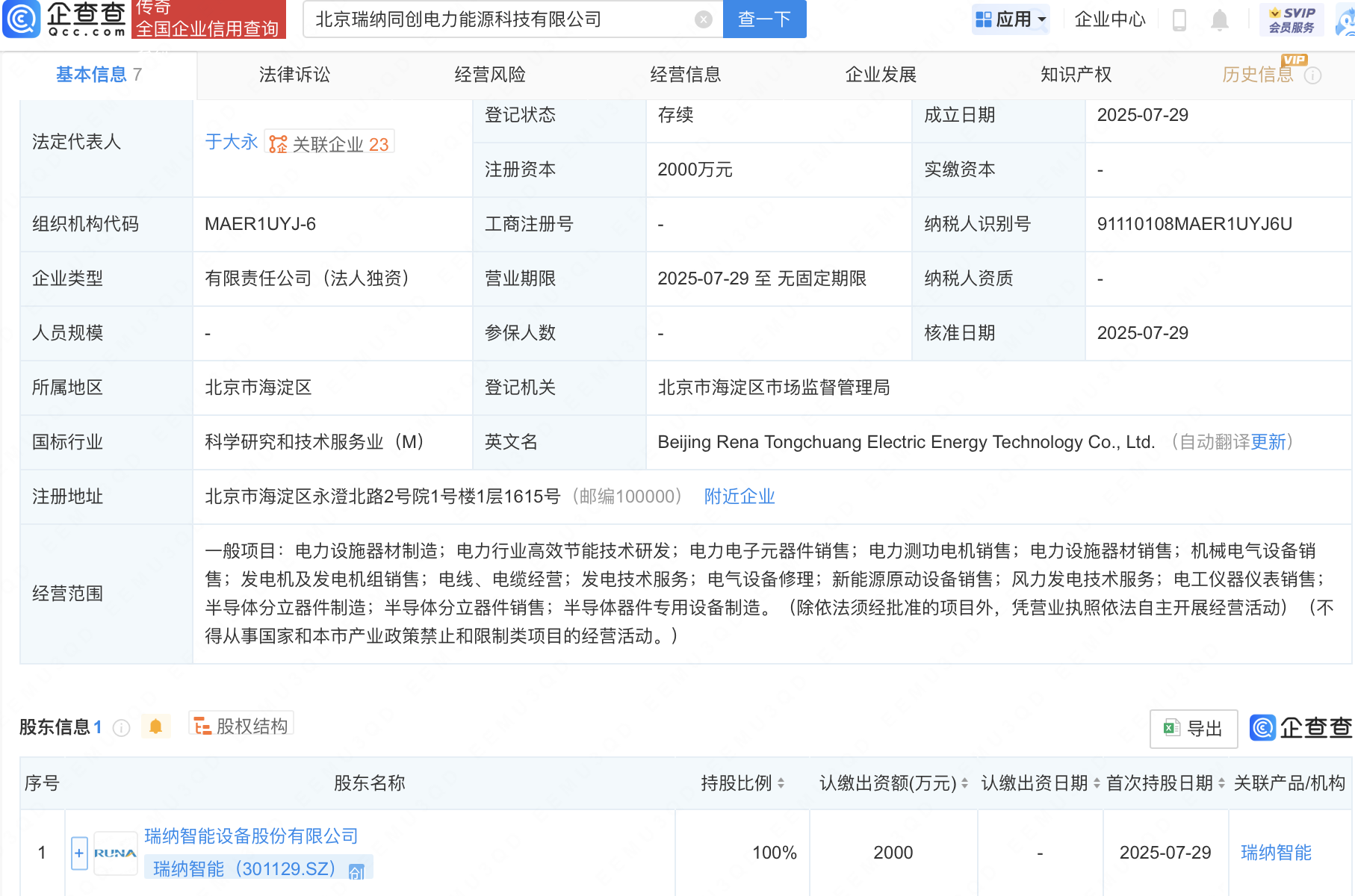Click info icon next to 历史信息
The height and width of the screenshot is (896, 1355).
(x=1312, y=75)
